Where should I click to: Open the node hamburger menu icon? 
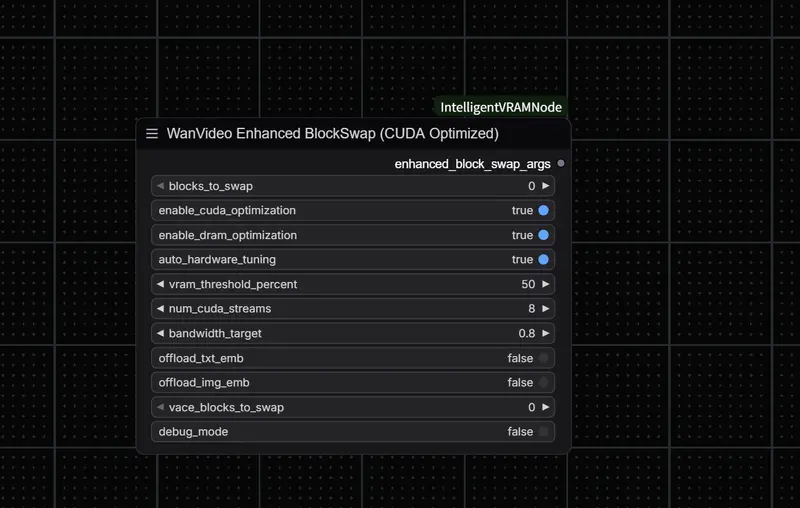click(x=152, y=134)
